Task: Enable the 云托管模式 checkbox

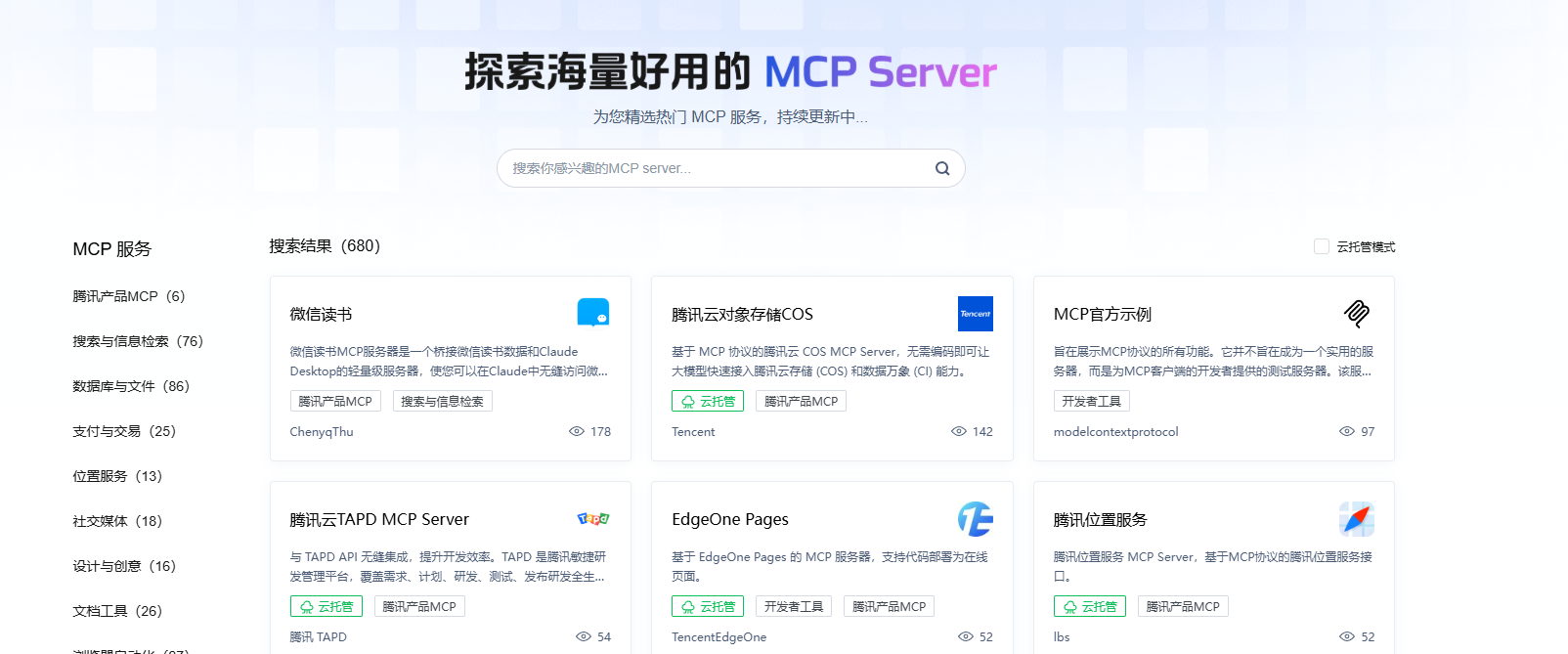Action: point(1322,246)
